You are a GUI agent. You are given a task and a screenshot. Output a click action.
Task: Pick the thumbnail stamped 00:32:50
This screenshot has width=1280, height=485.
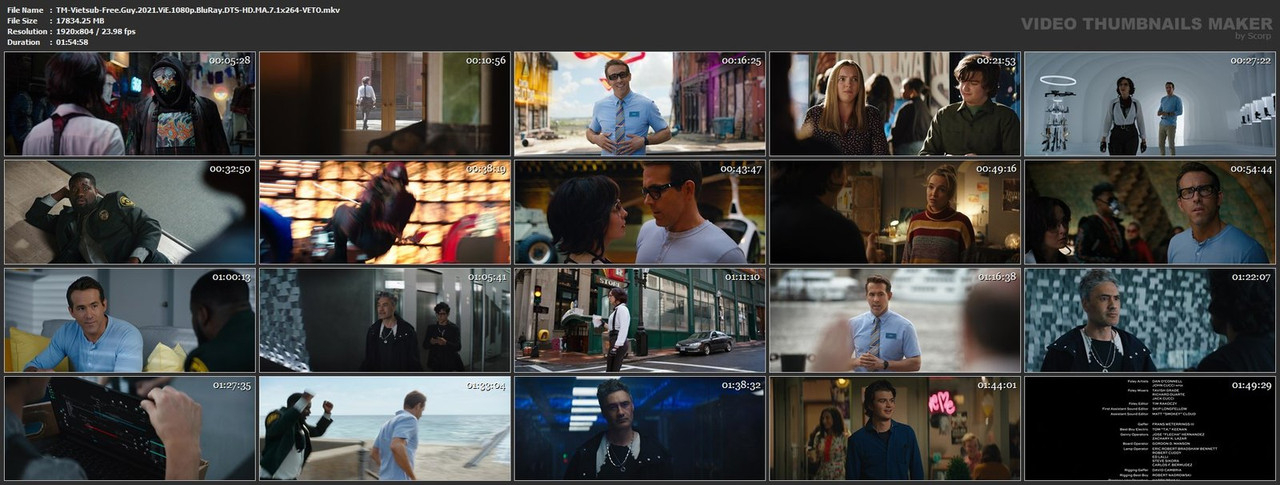[x=130, y=212]
